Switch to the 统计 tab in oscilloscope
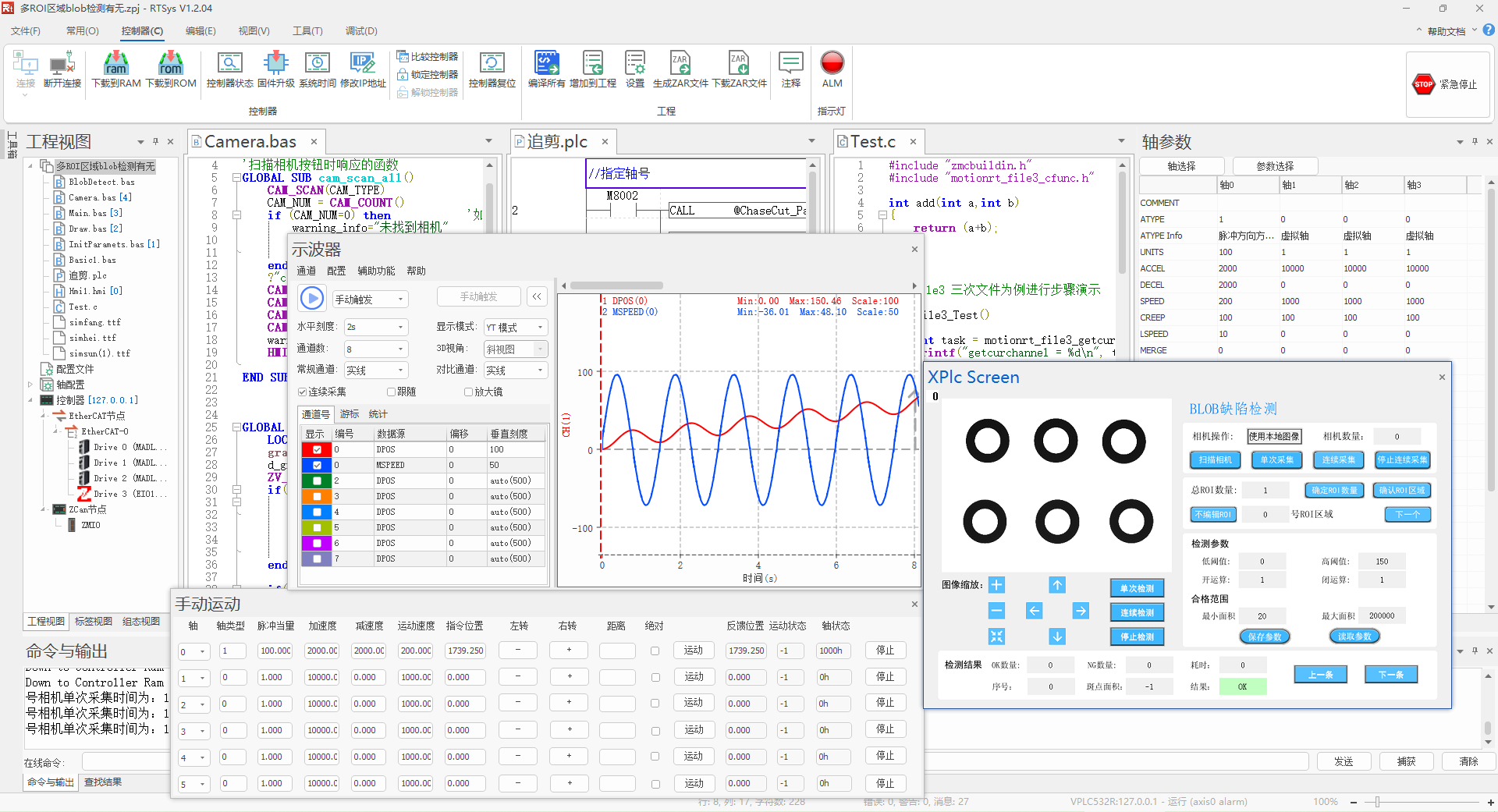 378,414
